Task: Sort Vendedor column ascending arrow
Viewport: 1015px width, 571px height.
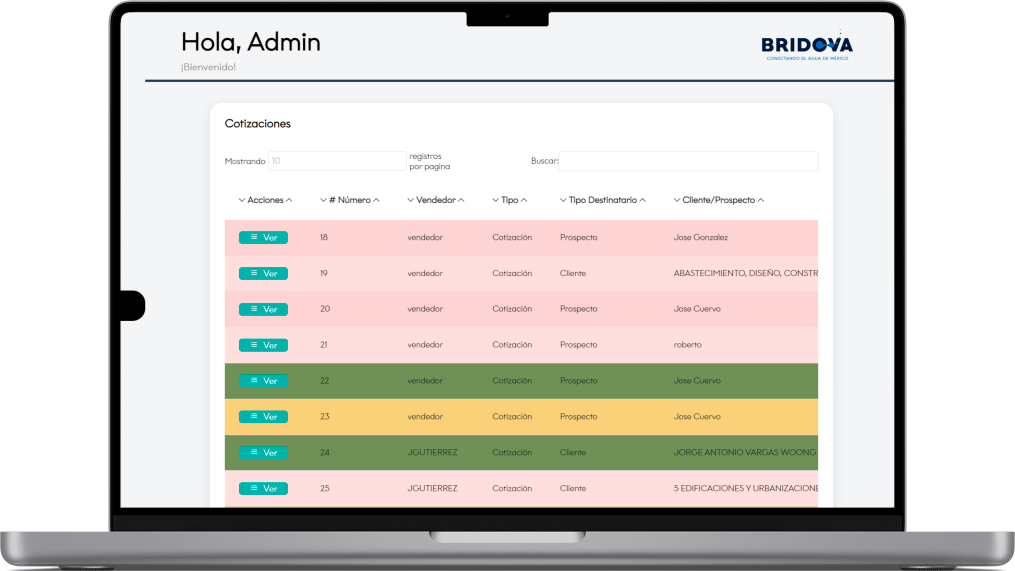Action: pyautogui.click(x=461, y=200)
